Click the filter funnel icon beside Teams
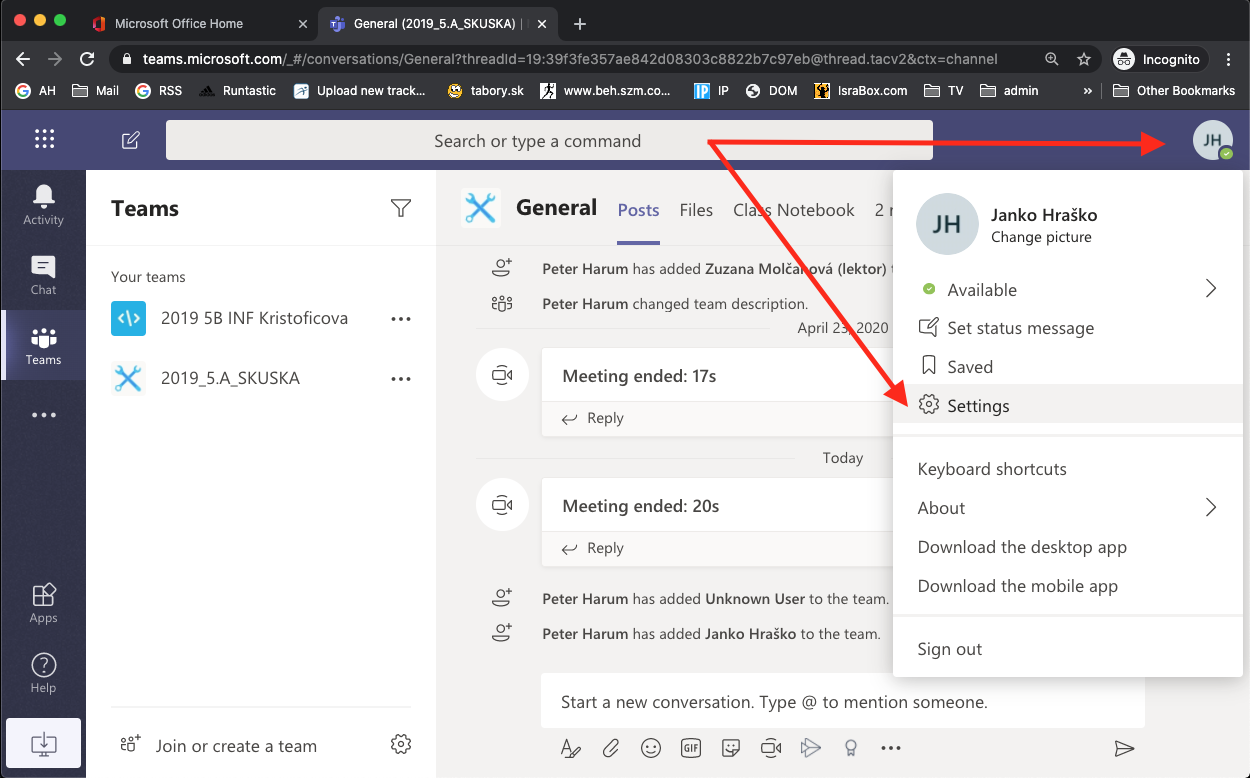1250x778 pixels. pos(401,208)
